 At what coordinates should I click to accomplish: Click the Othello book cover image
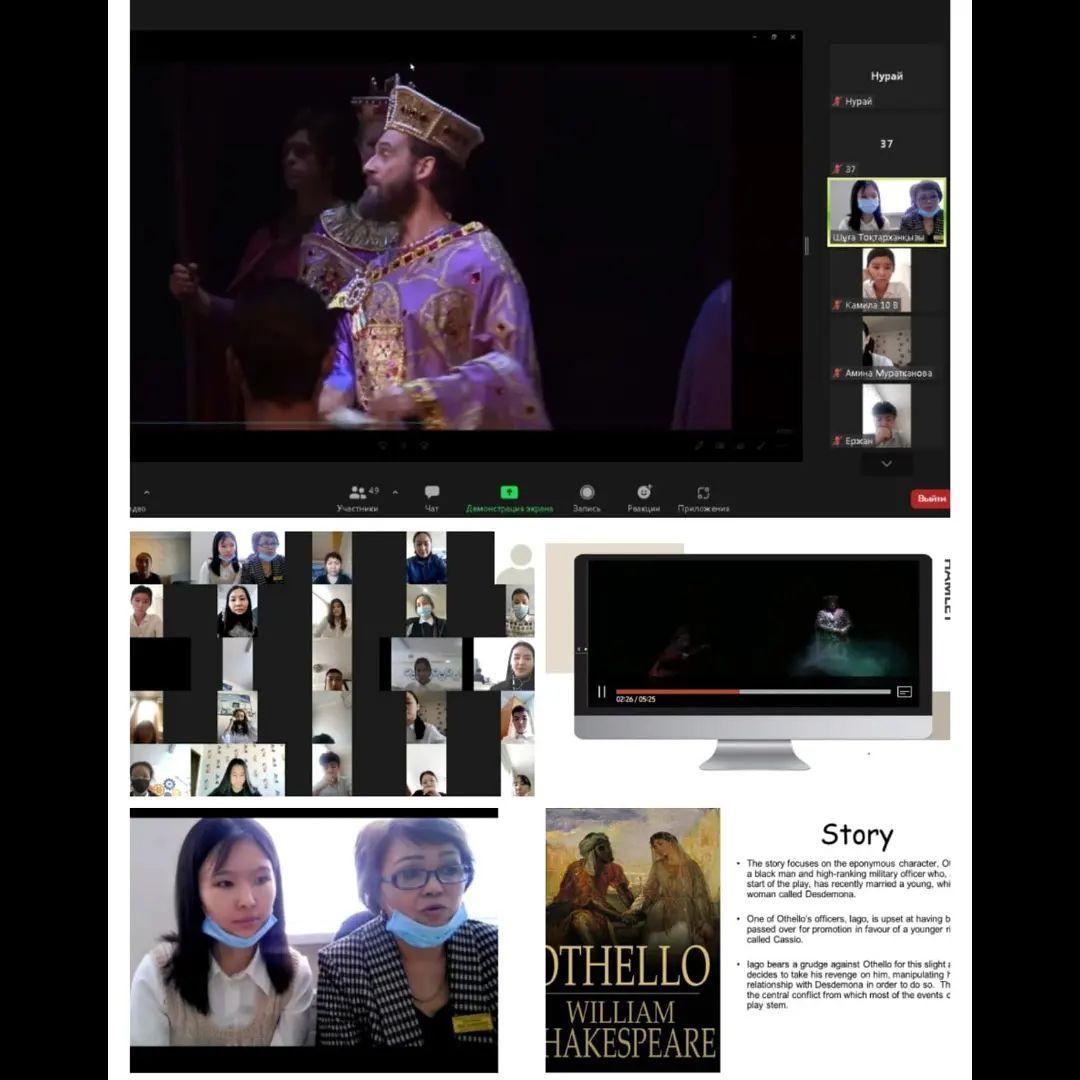click(x=633, y=940)
